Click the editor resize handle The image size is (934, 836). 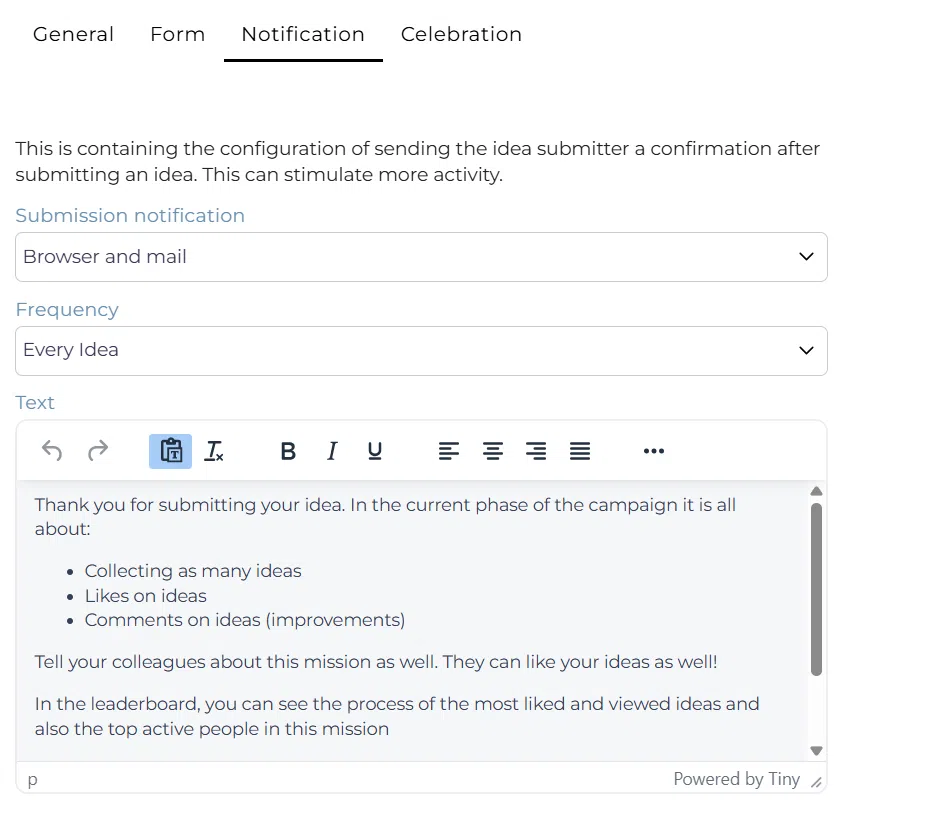816,782
